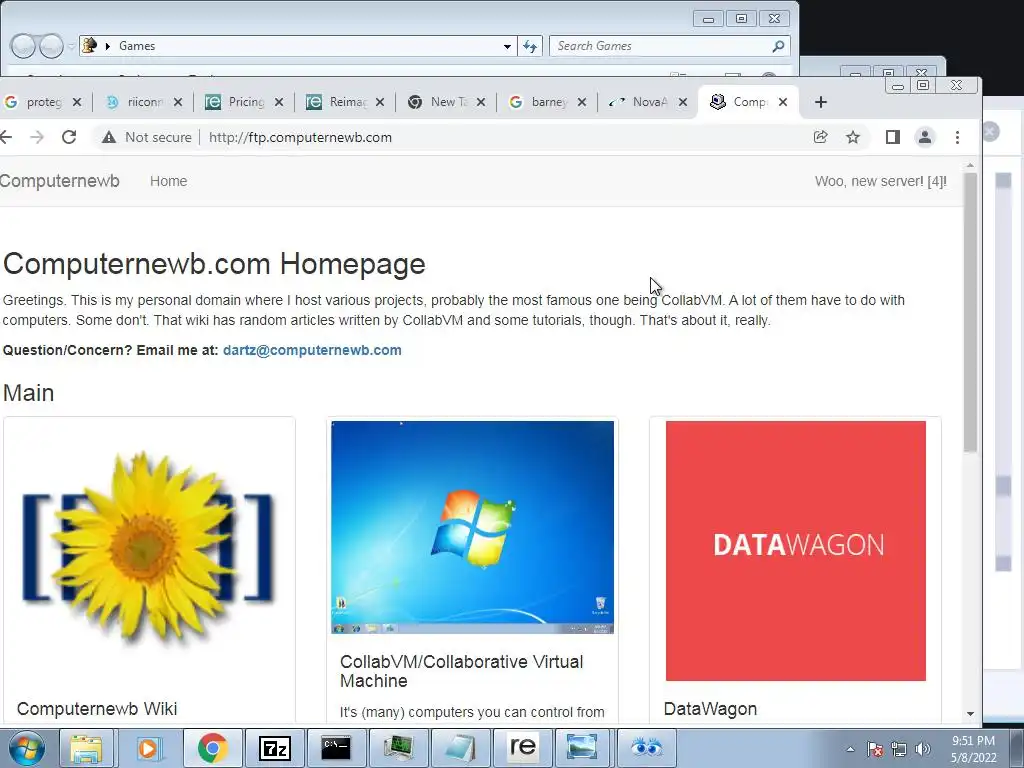The width and height of the screenshot is (1024, 768).
Task: Open the Command Prompt taskbar icon
Action: (336, 748)
